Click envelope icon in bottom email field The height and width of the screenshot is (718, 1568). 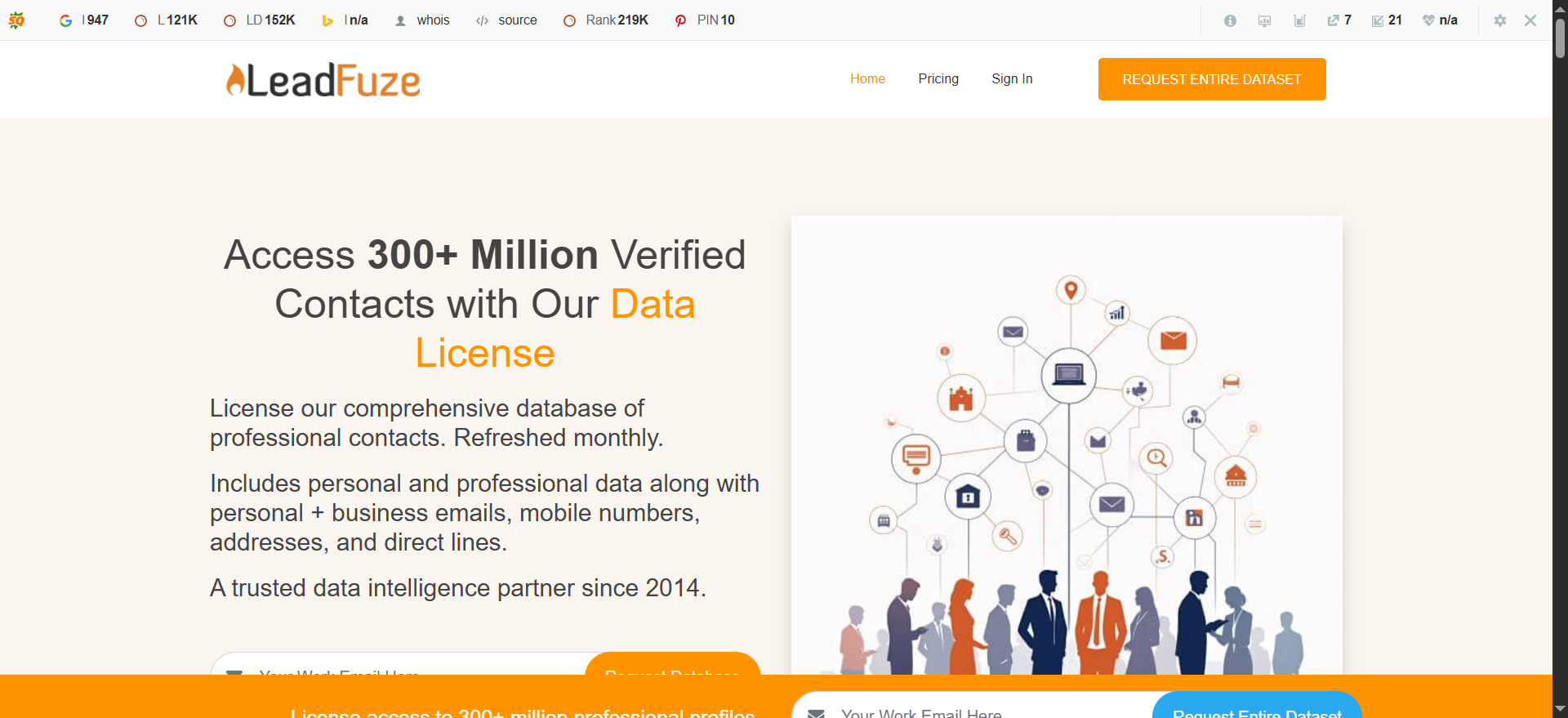click(x=816, y=714)
